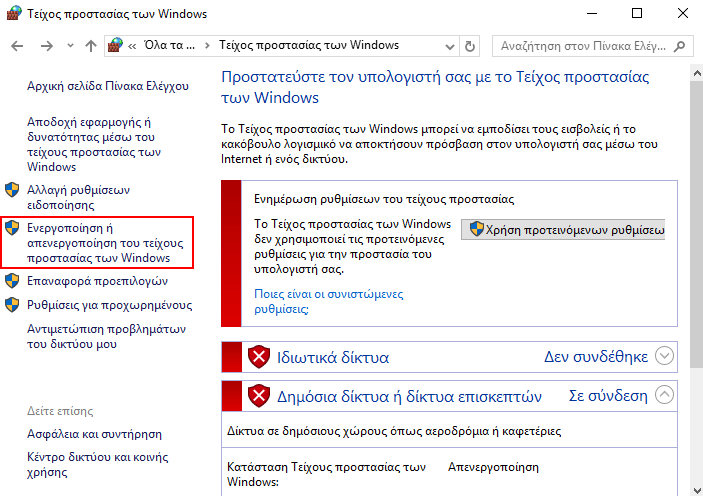Click the scrollbar down arrow
This screenshot has width=703, height=496.
[x=696, y=490]
